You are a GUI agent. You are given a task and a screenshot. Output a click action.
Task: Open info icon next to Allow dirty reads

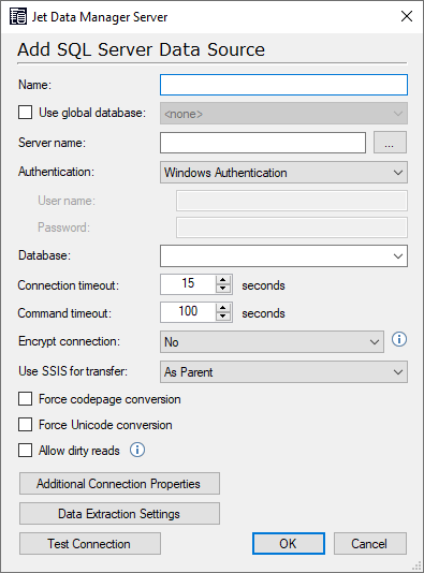137,450
